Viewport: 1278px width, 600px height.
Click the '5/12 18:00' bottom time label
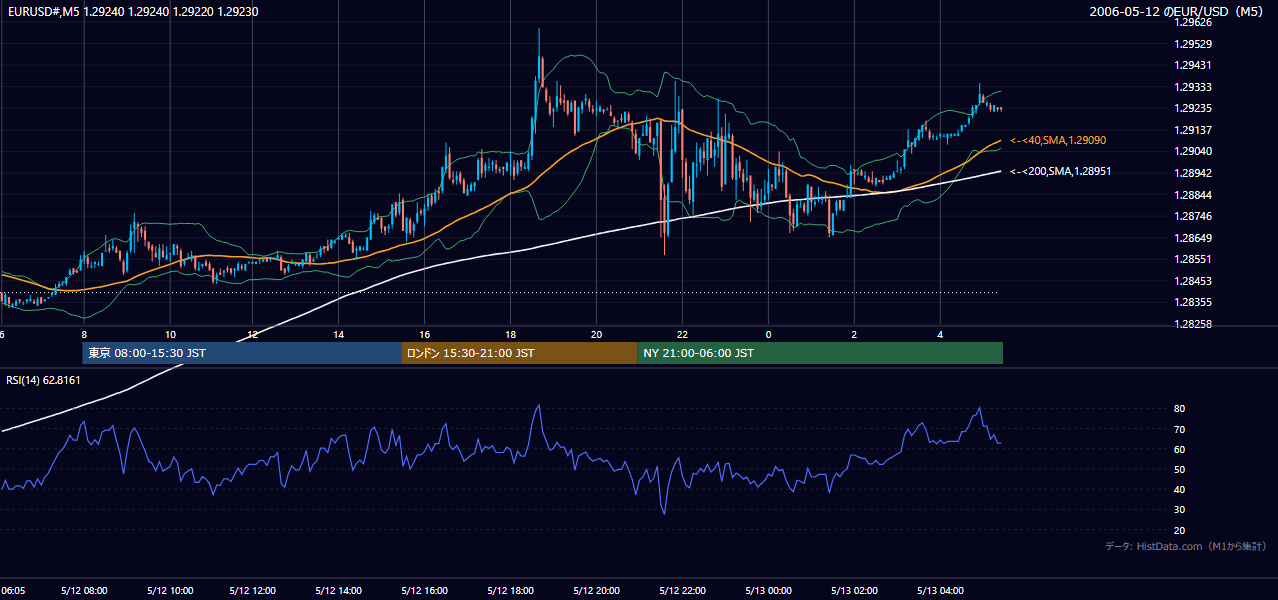pyautogui.click(x=511, y=591)
